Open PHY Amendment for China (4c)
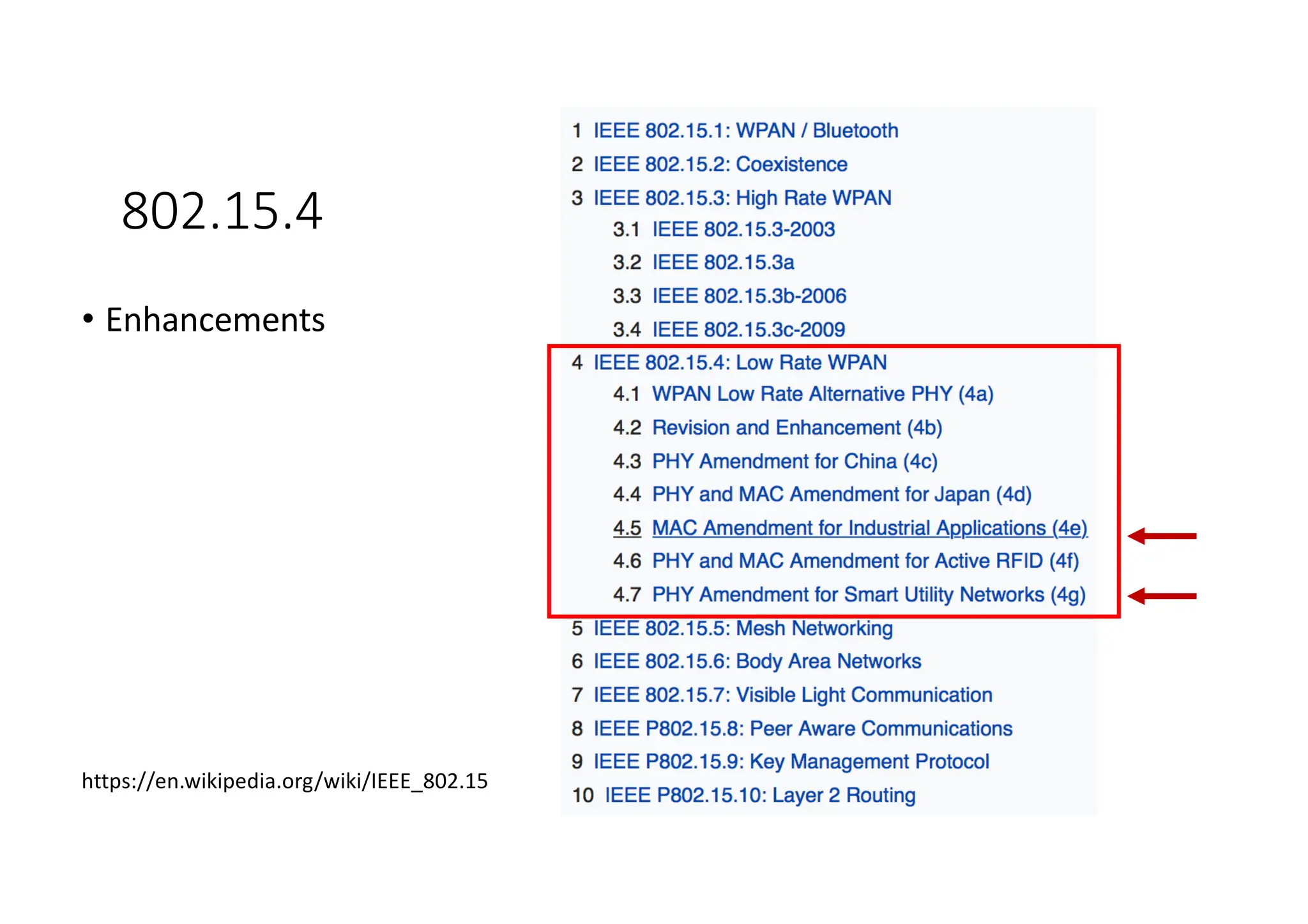 [x=795, y=462]
